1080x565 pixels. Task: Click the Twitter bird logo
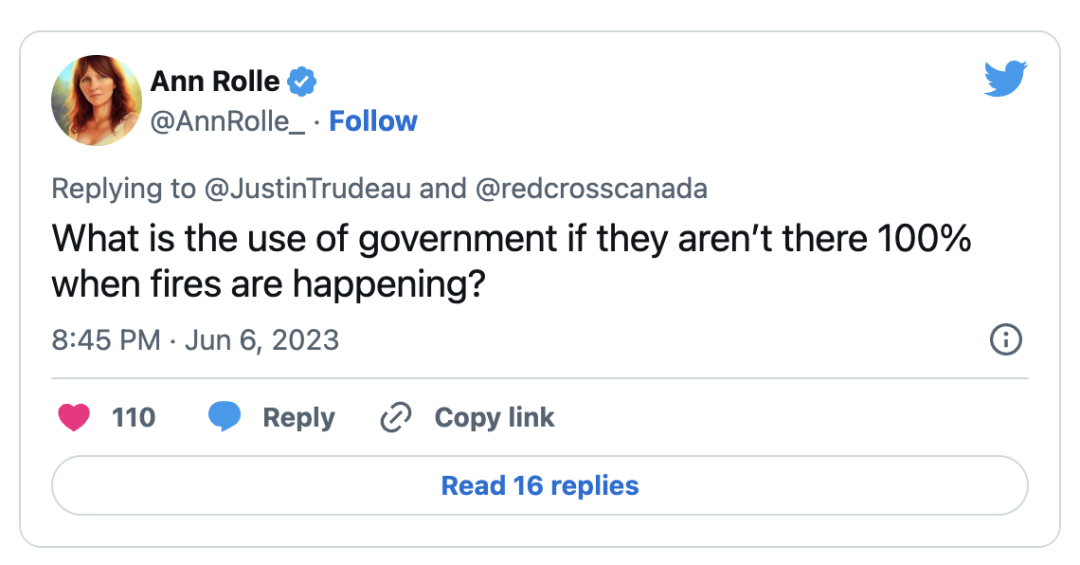click(1005, 79)
